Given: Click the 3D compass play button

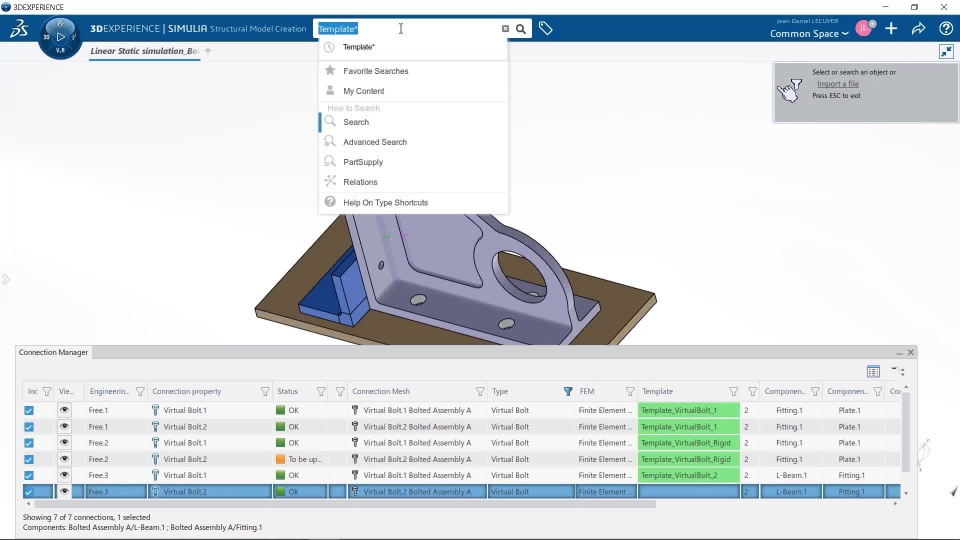Looking at the screenshot, I should (60, 37).
